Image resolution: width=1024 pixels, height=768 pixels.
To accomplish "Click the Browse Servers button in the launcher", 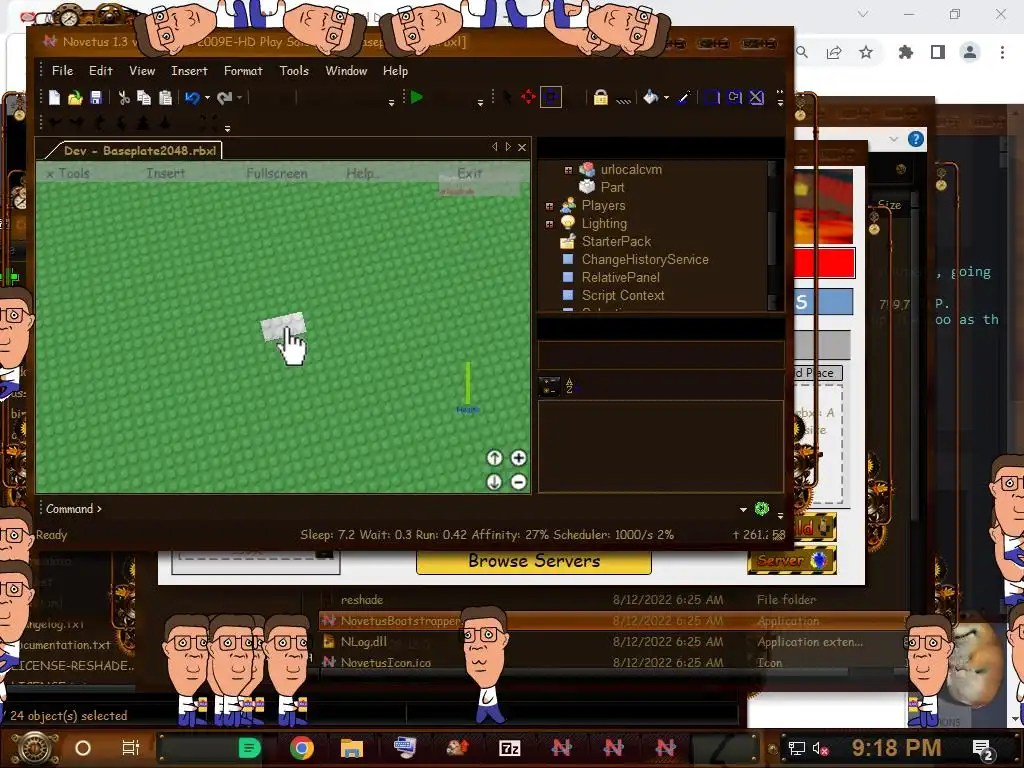I will click(534, 561).
